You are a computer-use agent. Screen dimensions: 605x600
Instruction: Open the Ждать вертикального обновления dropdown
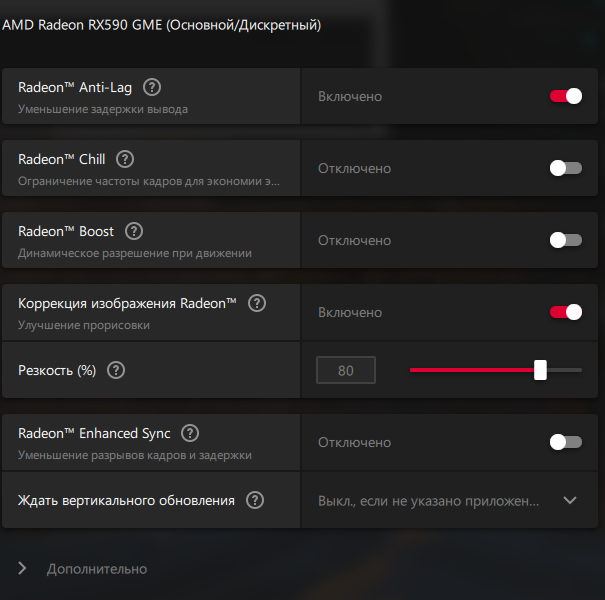[x=450, y=500]
